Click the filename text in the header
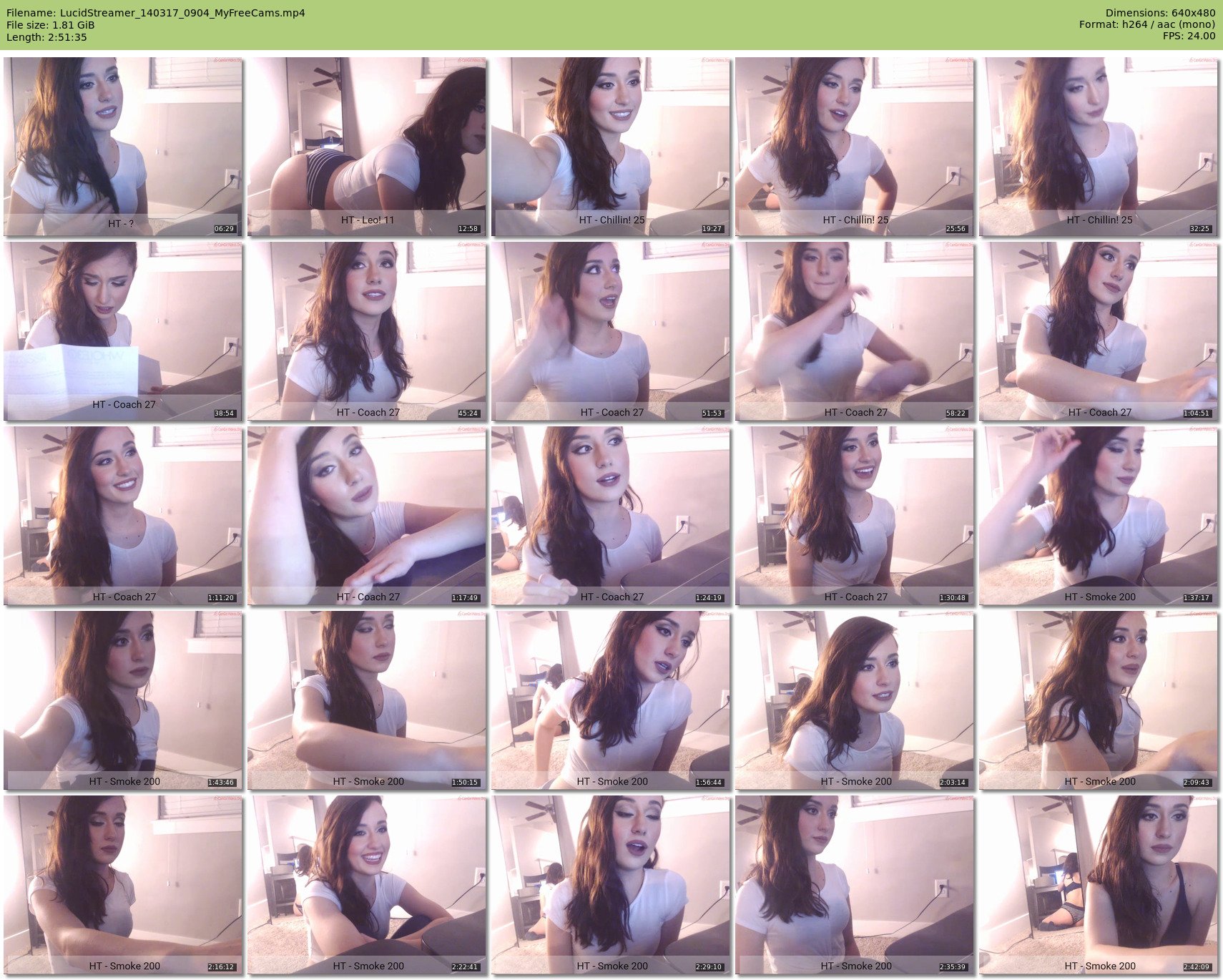 point(156,13)
